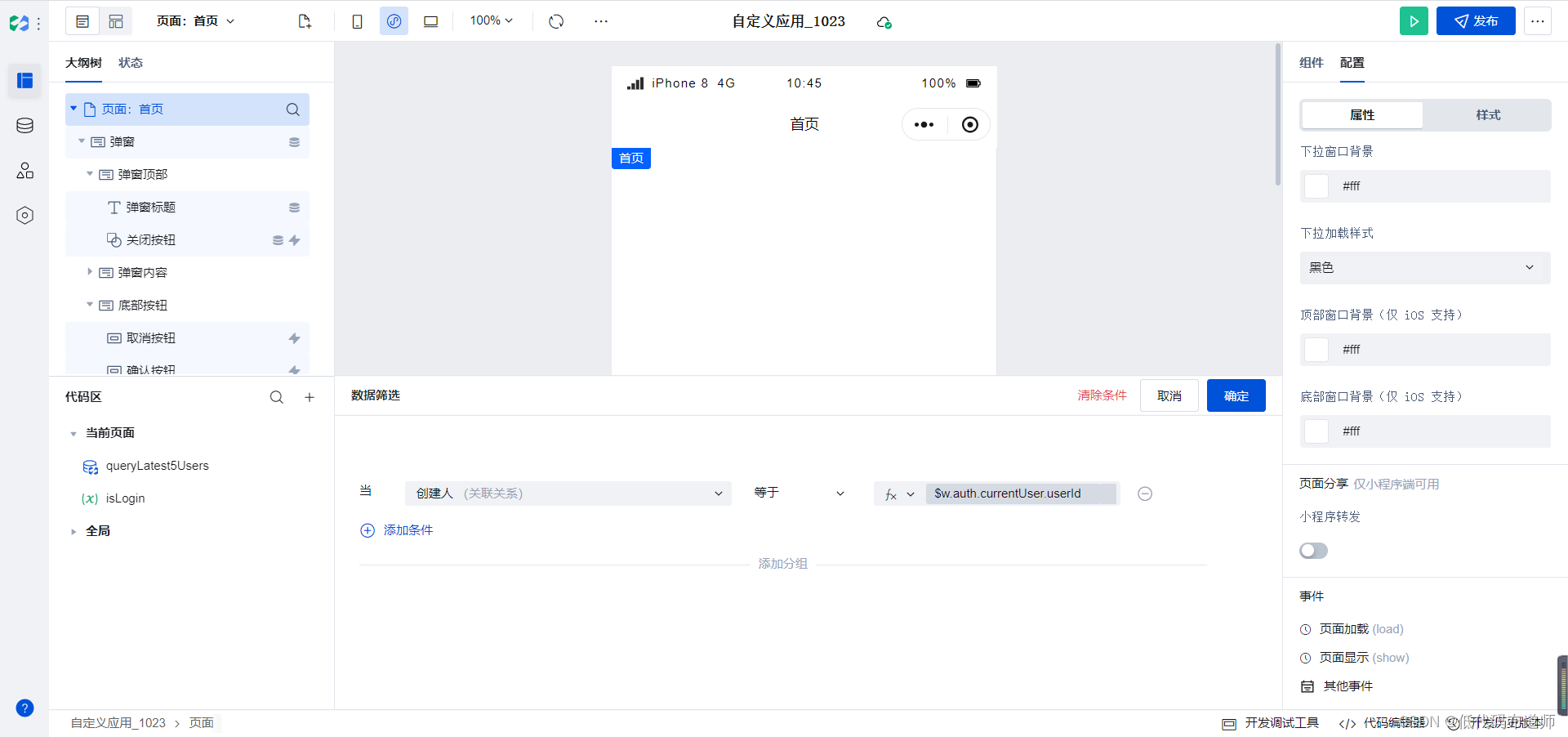
Task: Open the 等于 operator dropdown
Action: (799, 493)
